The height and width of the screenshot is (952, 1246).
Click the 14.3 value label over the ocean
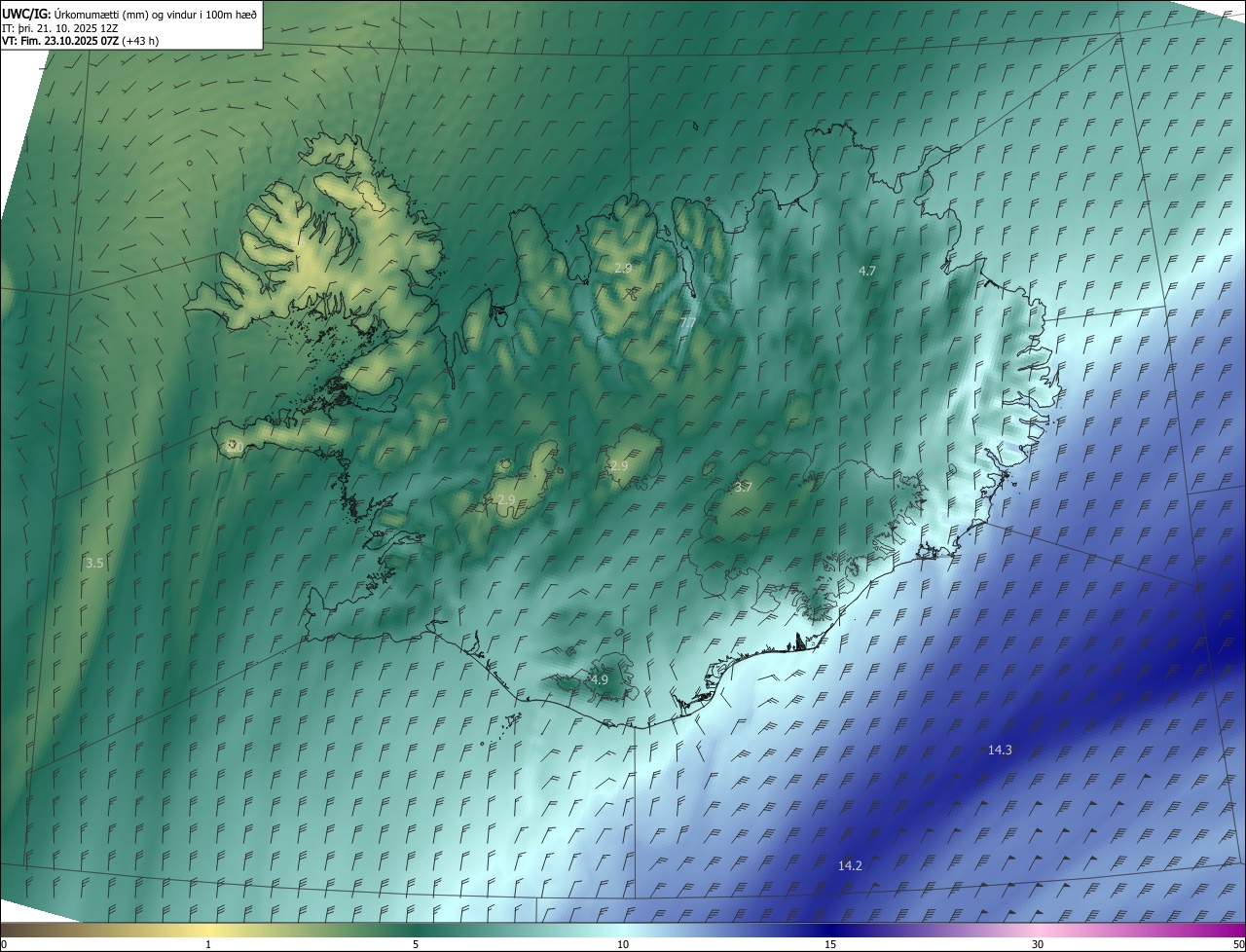click(1000, 750)
